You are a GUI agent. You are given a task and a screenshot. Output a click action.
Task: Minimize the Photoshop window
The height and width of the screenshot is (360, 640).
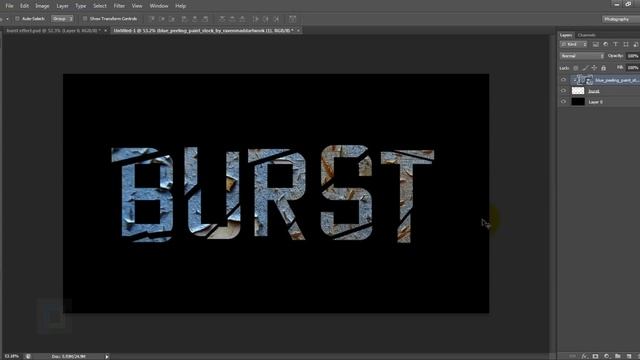[617, 4]
